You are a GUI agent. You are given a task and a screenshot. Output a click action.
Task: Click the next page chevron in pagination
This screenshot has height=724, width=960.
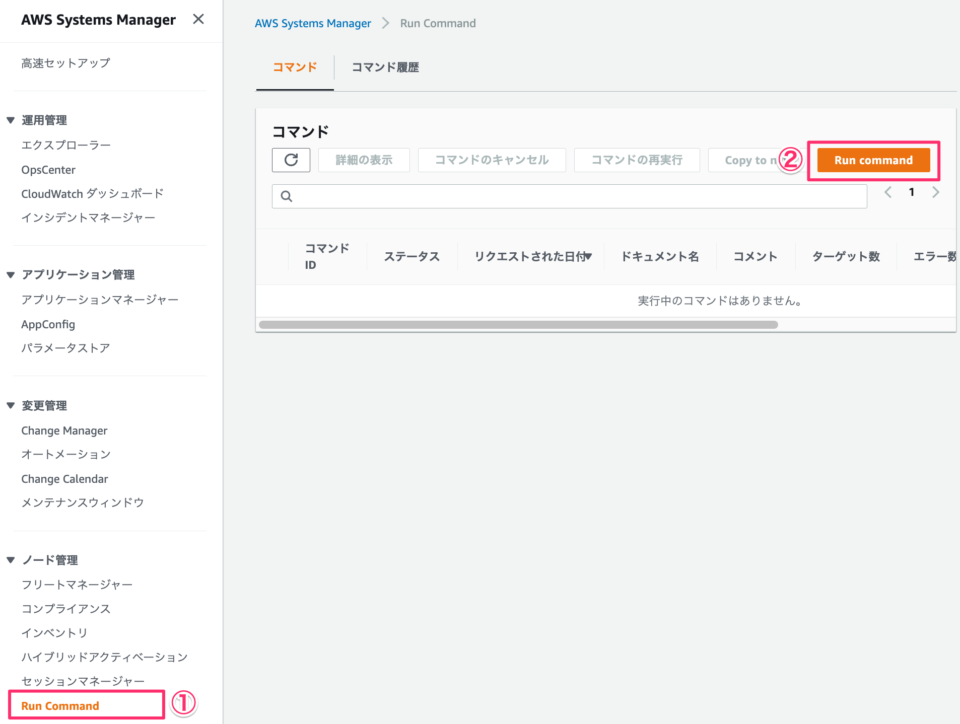coord(935,192)
